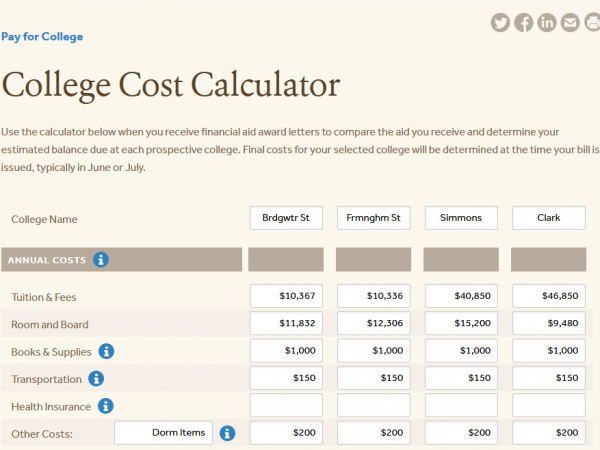Viewport: 600px width, 450px height.
Task: Open the Pay for College link
Action: click(x=42, y=37)
